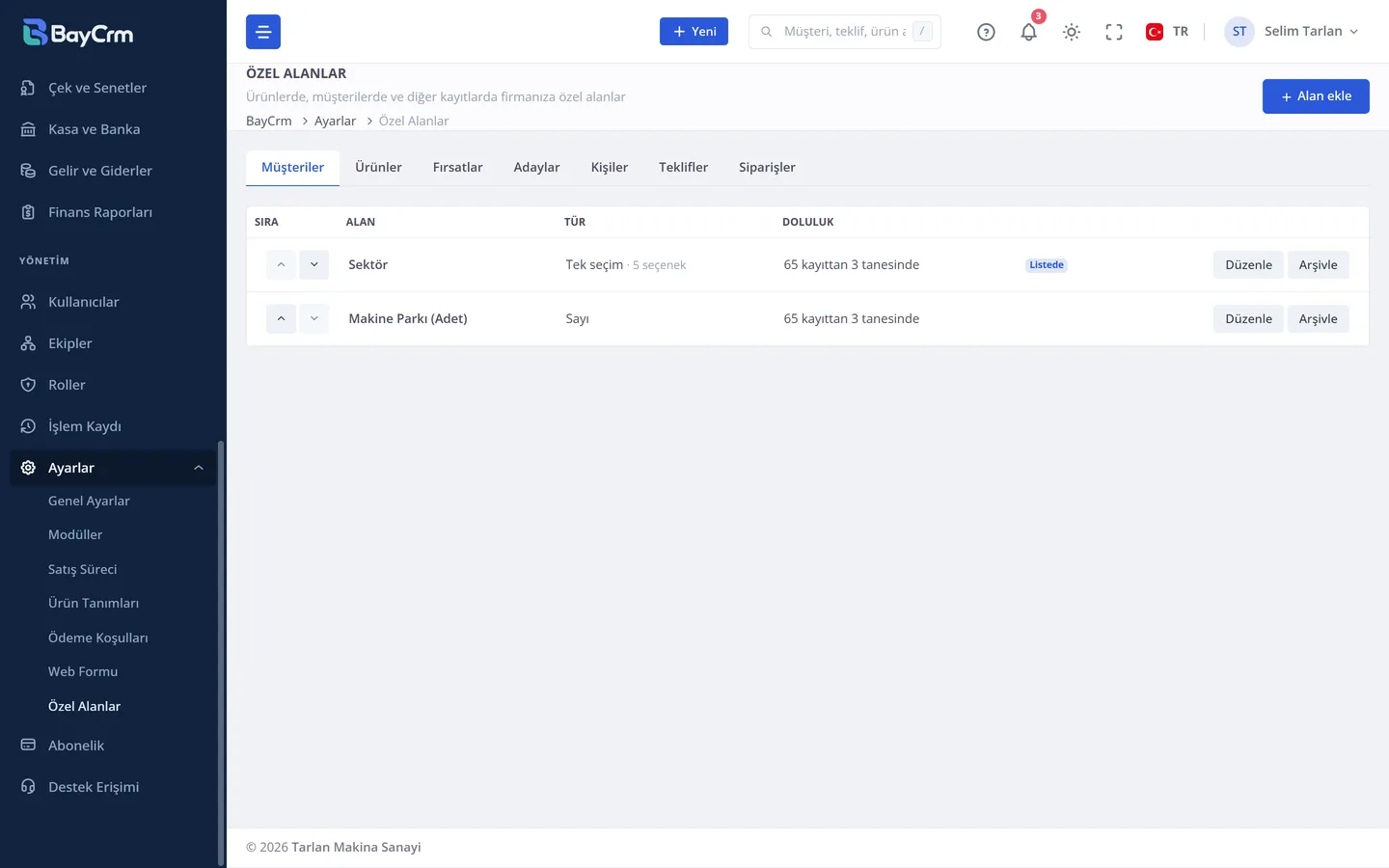This screenshot has width=1389, height=868.
Task: Switch to Adaylar tab
Action: click(x=536, y=168)
